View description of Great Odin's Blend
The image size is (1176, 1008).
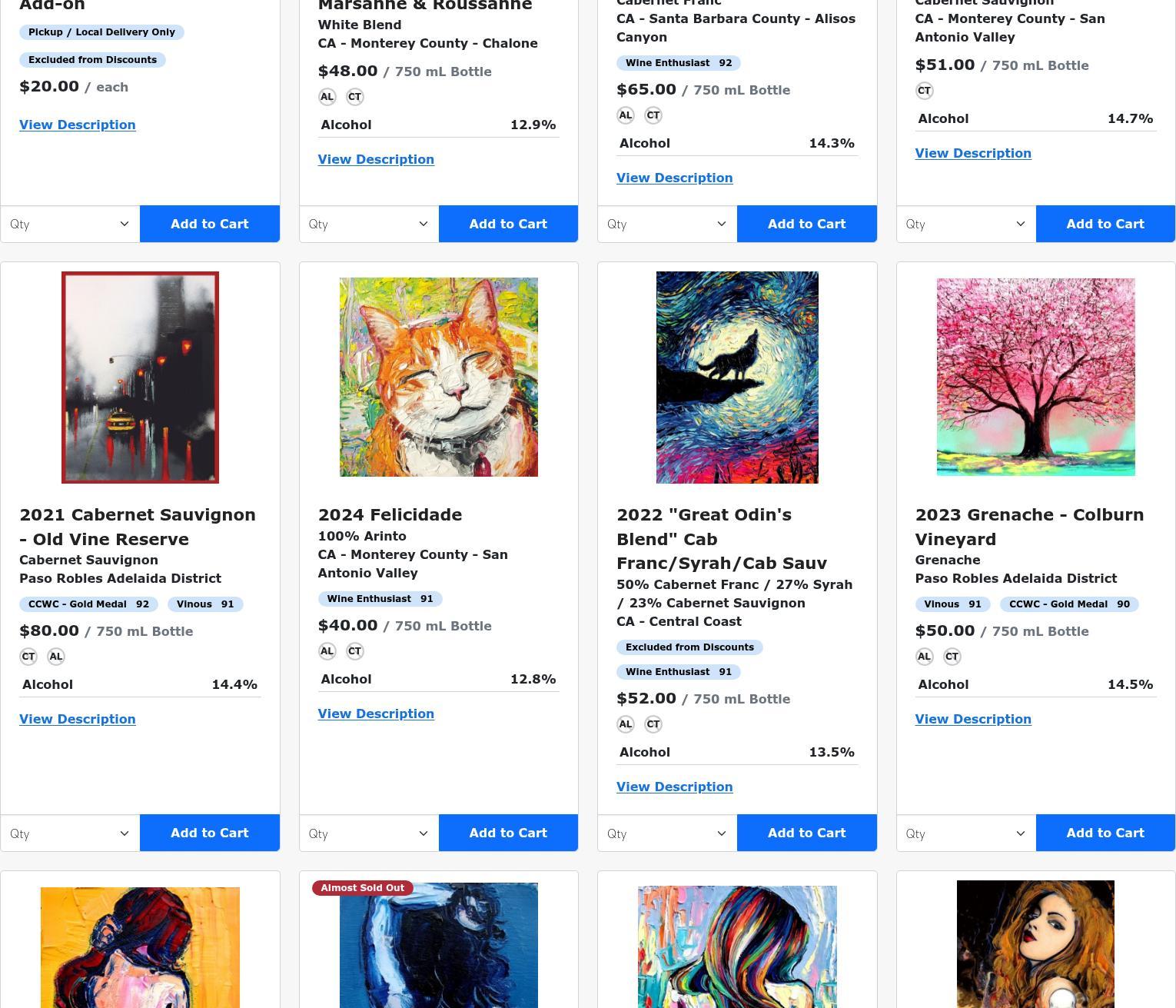675,787
